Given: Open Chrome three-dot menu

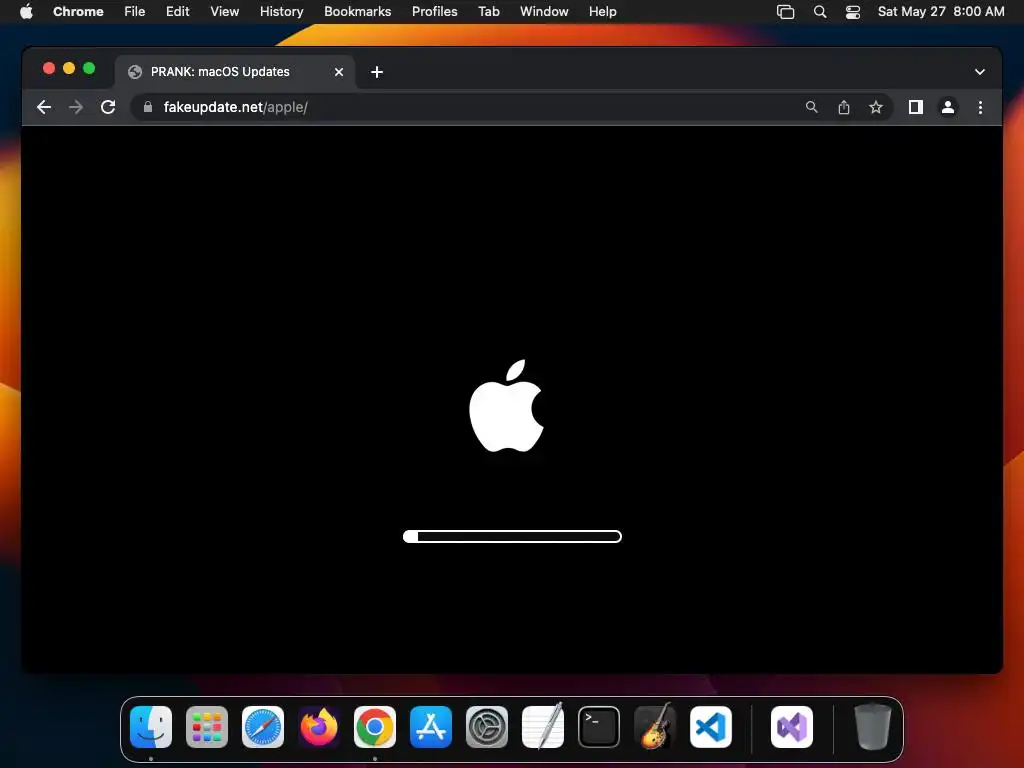Looking at the screenshot, I should (x=980, y=107).
